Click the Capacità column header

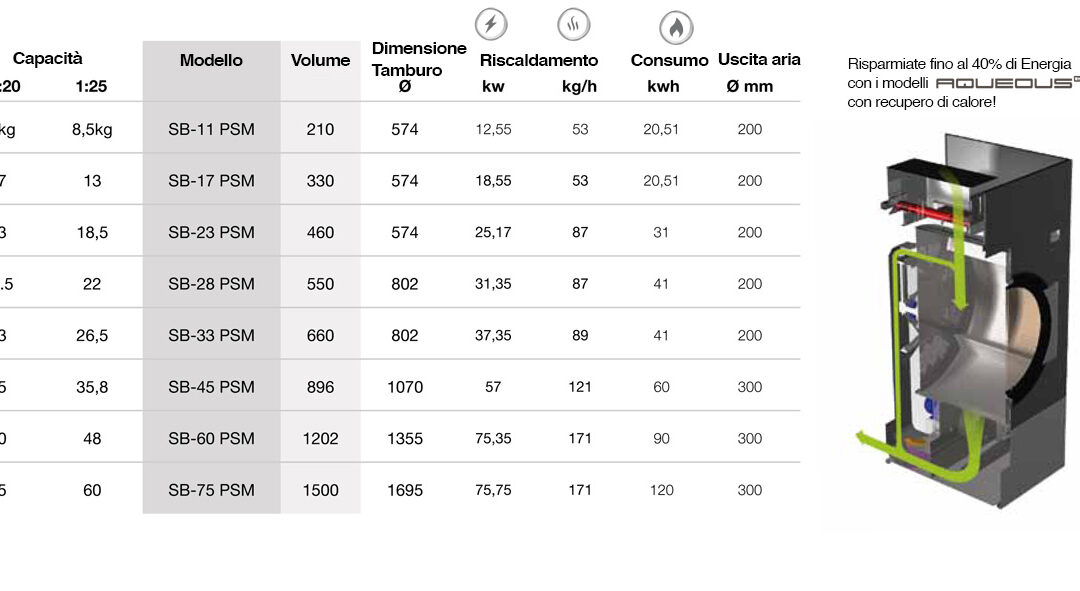pyautogui.click(x=48, y=59)
